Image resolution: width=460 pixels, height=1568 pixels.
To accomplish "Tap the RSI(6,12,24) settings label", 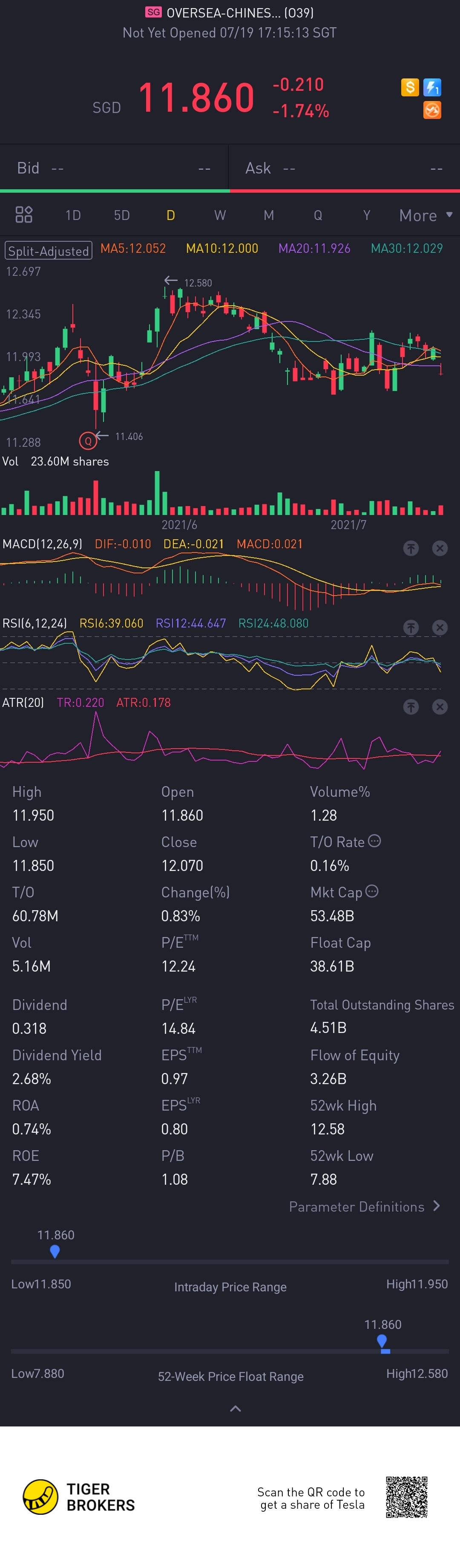I will (x=34, y=623).
